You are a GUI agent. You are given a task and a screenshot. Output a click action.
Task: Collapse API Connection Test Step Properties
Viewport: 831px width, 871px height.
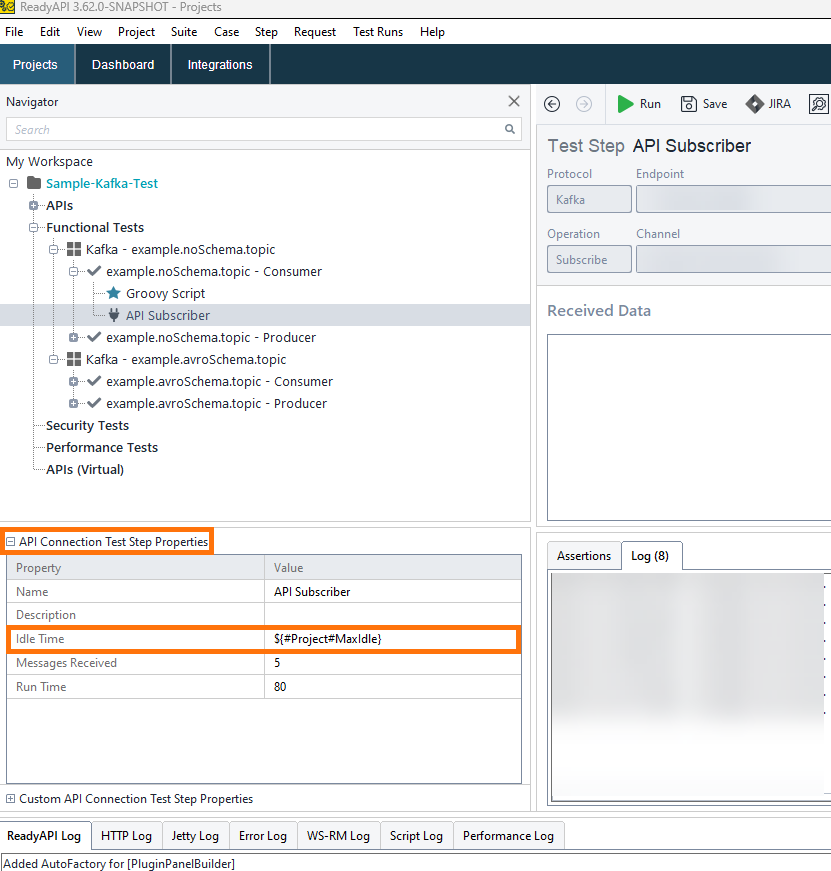11,542
